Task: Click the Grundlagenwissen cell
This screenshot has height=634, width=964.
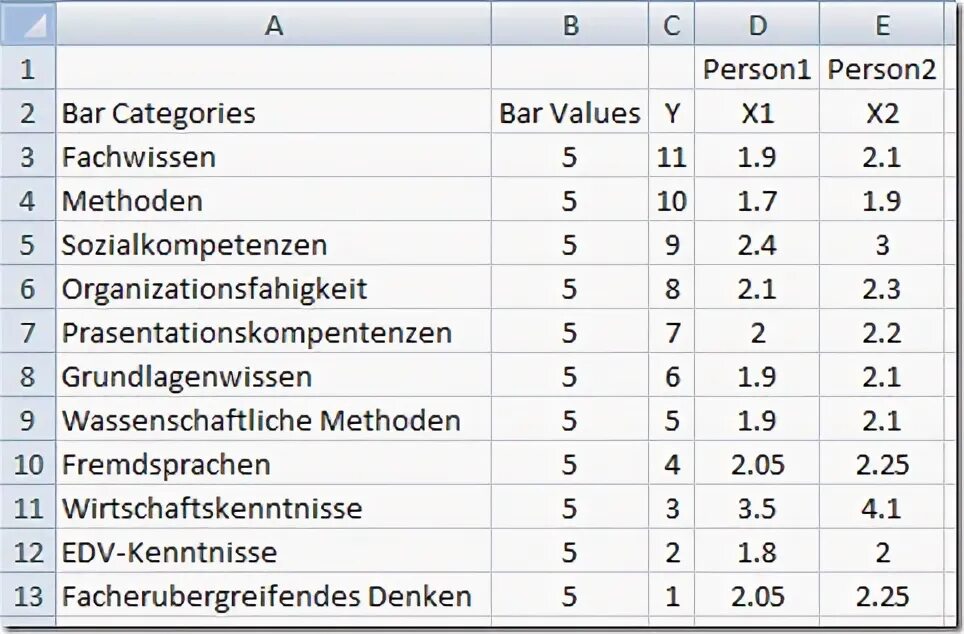Action: tap(274, 376)
